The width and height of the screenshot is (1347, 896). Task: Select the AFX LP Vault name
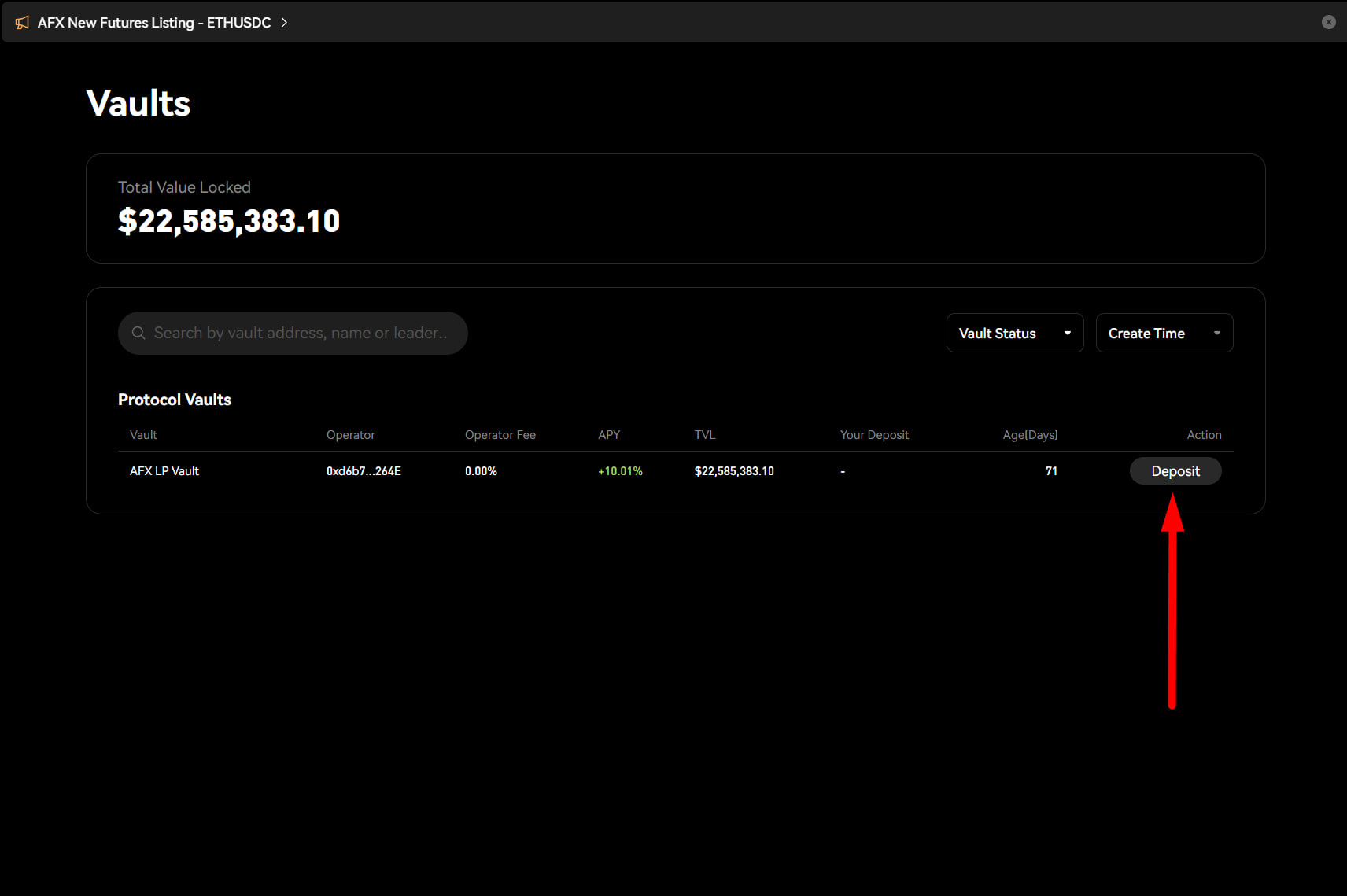coord(164,471)
